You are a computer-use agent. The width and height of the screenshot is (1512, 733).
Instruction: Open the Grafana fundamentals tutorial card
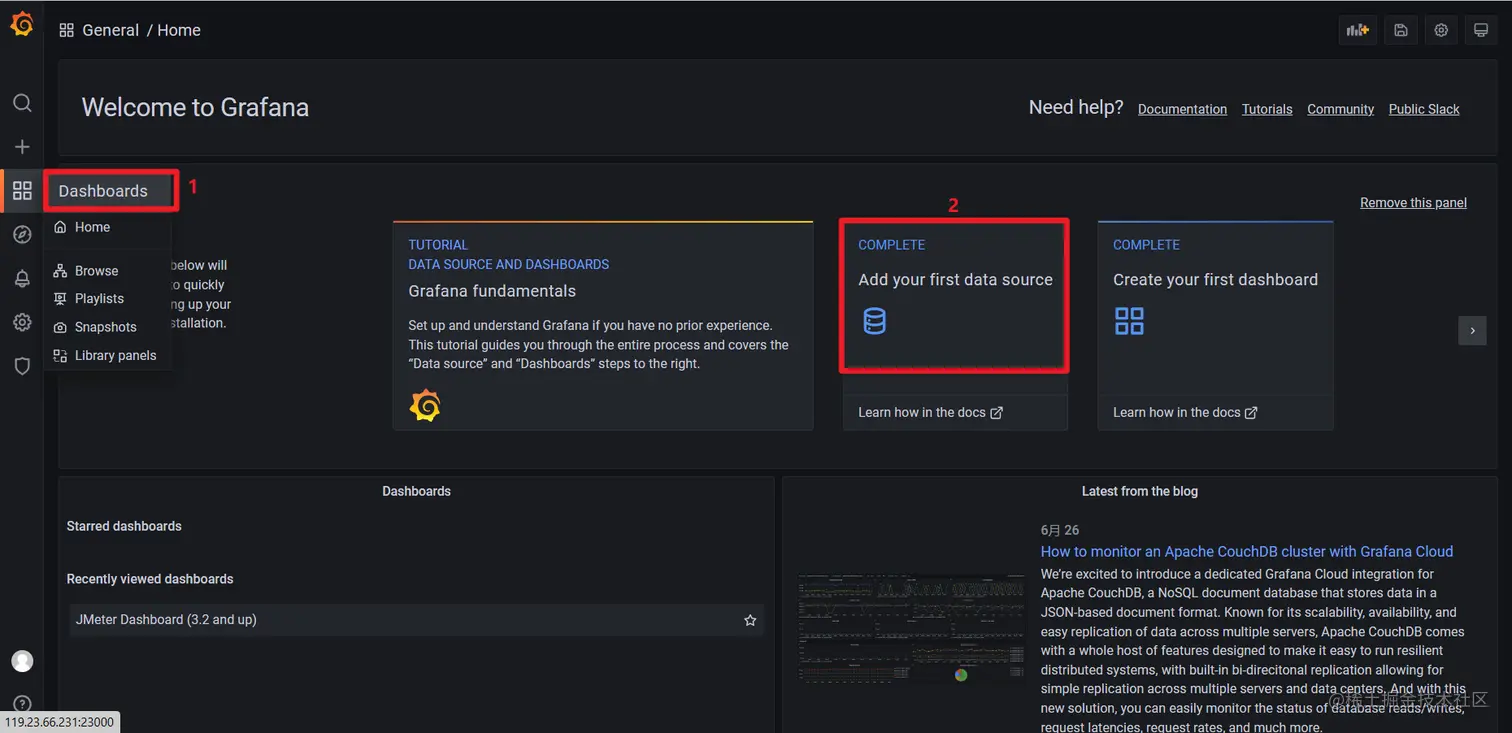click(x=603, y=326)
